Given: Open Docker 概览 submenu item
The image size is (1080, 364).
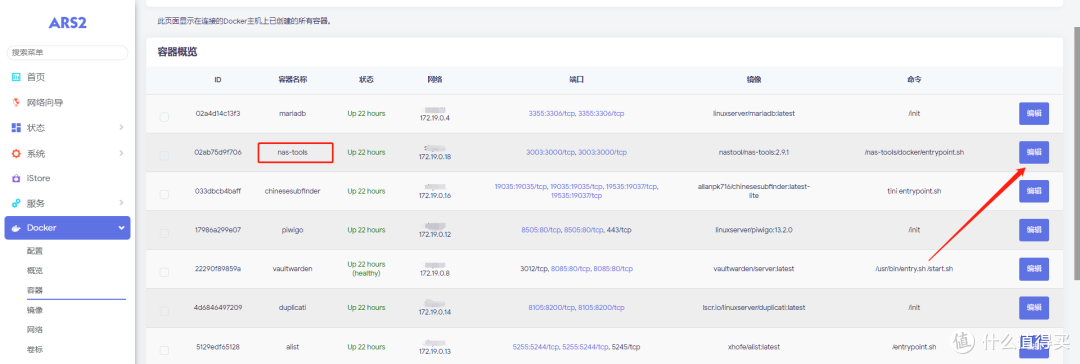Looking at the screenshot, I should (x=34, y=271).
